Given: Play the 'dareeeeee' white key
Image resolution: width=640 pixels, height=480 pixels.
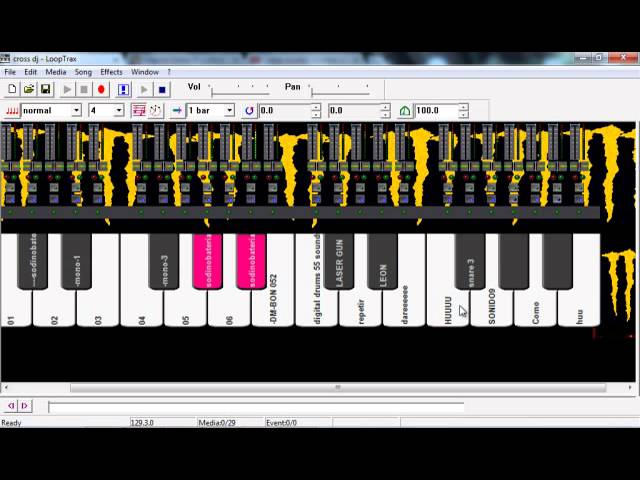Looking at the screenshot, I should click(x=404, y=310).
